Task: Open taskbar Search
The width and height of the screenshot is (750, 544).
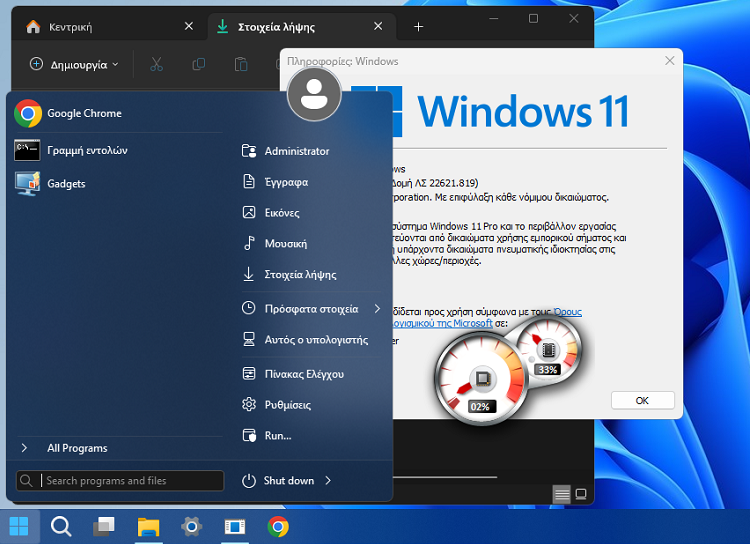Action: coord(61,527)
